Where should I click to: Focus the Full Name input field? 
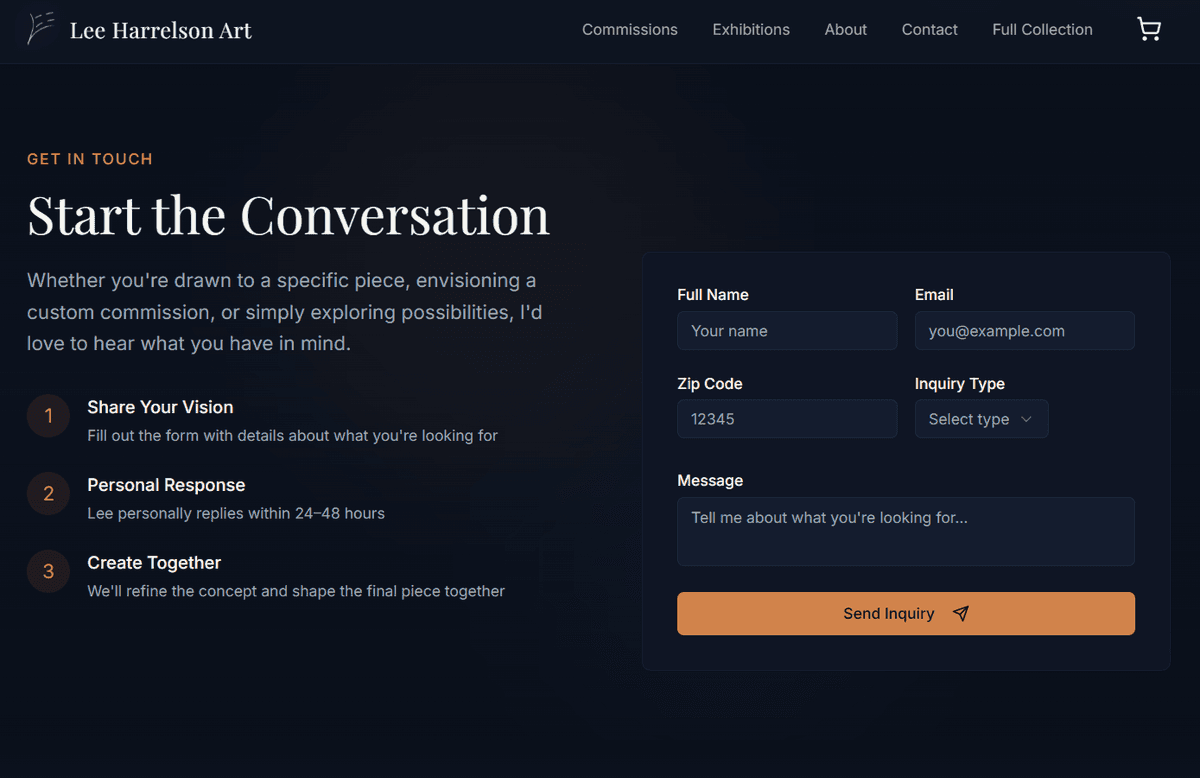click(x=787, y=331)
